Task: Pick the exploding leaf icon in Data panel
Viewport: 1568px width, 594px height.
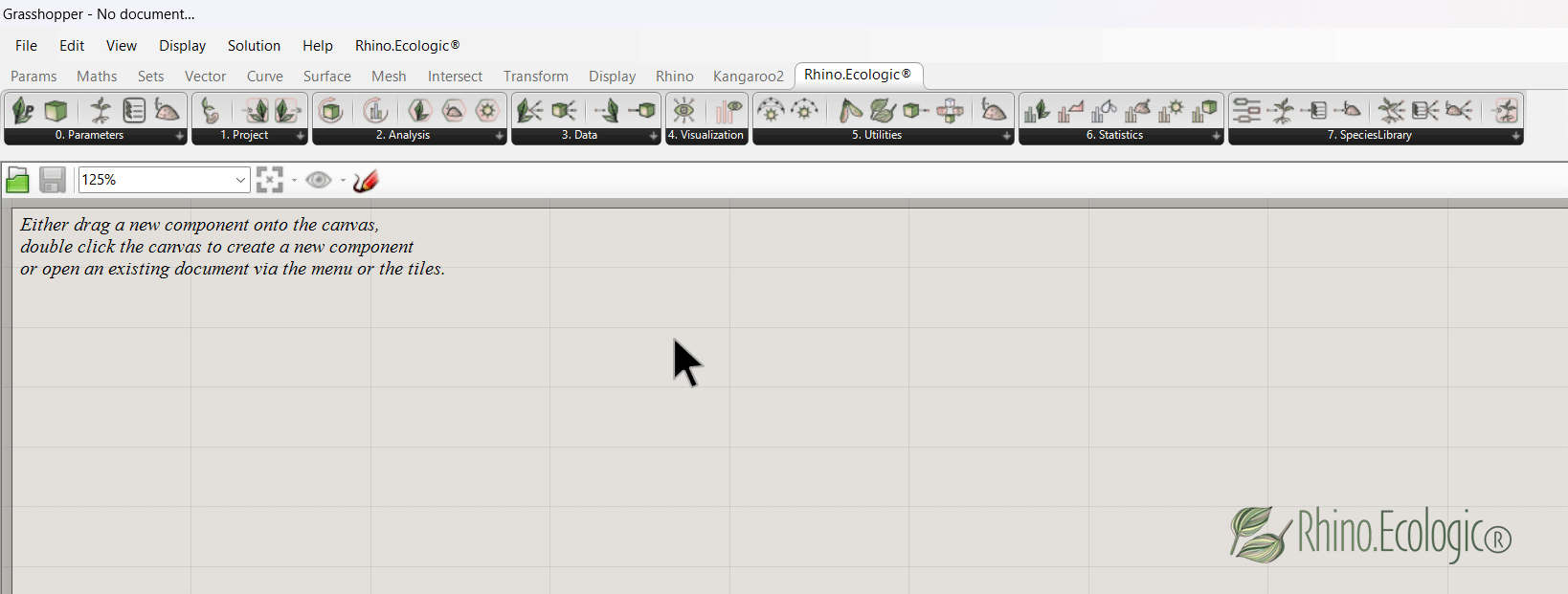Action: coord(529,111)
